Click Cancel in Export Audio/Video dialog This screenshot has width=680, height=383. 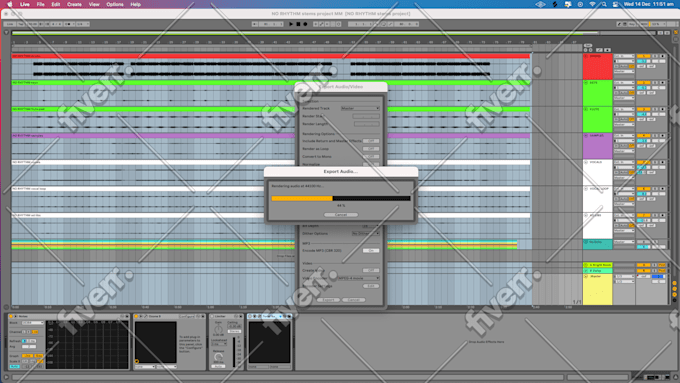pyautogui.click(x=354, y=300)
